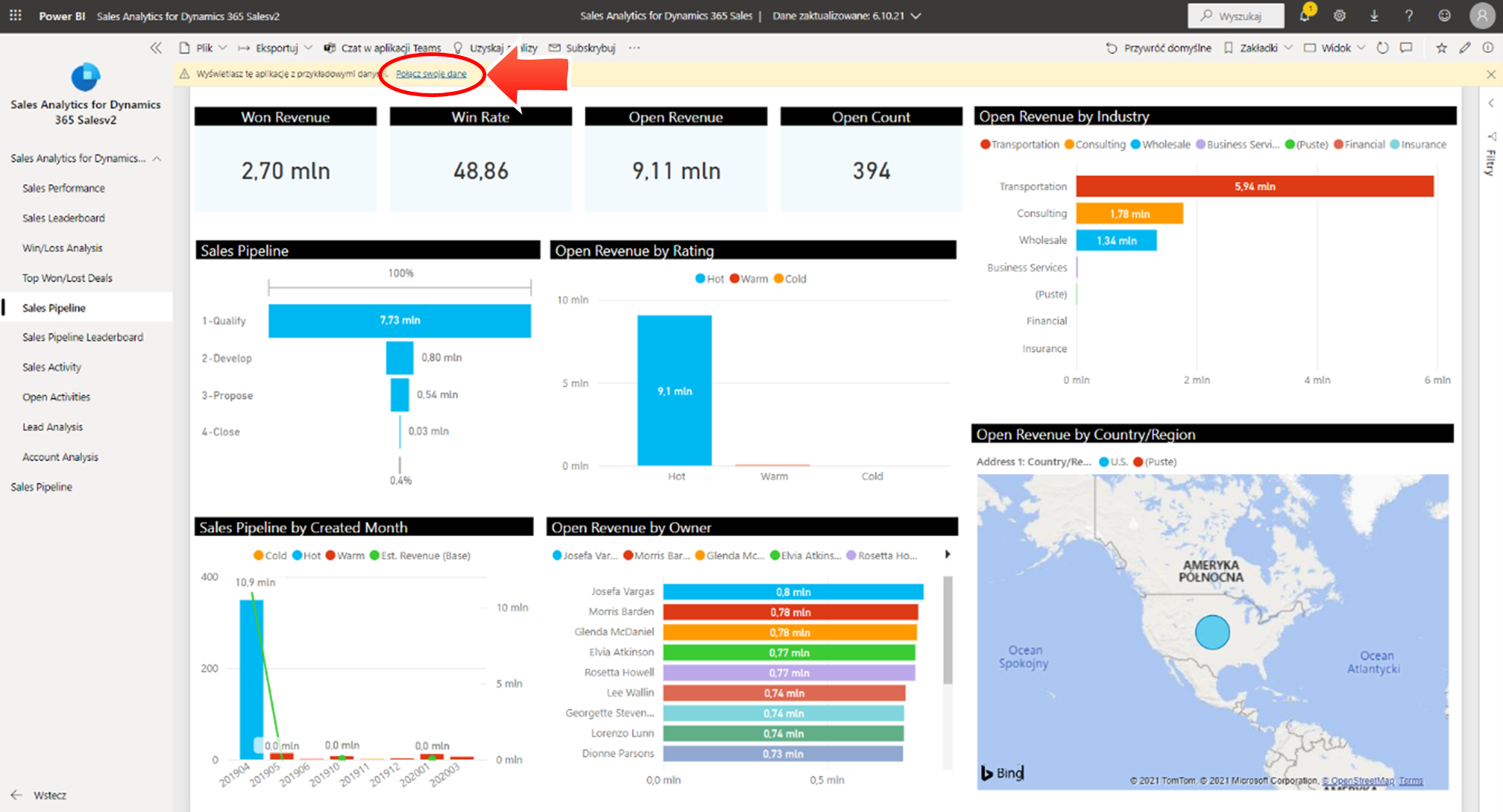The height and width of the screenshot is (812, 1503).
Task: Open the Lead Analysis page
Action: pos(52,427)
